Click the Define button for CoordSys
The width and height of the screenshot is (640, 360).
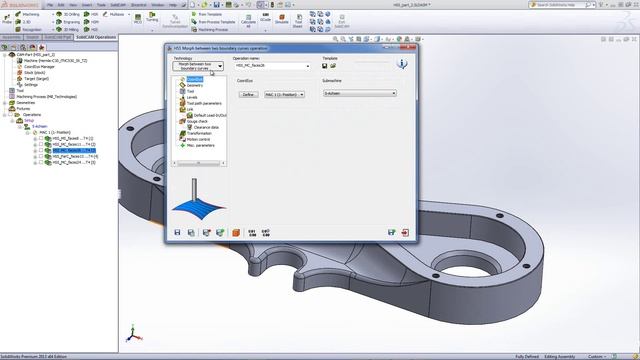coord(248,95)
